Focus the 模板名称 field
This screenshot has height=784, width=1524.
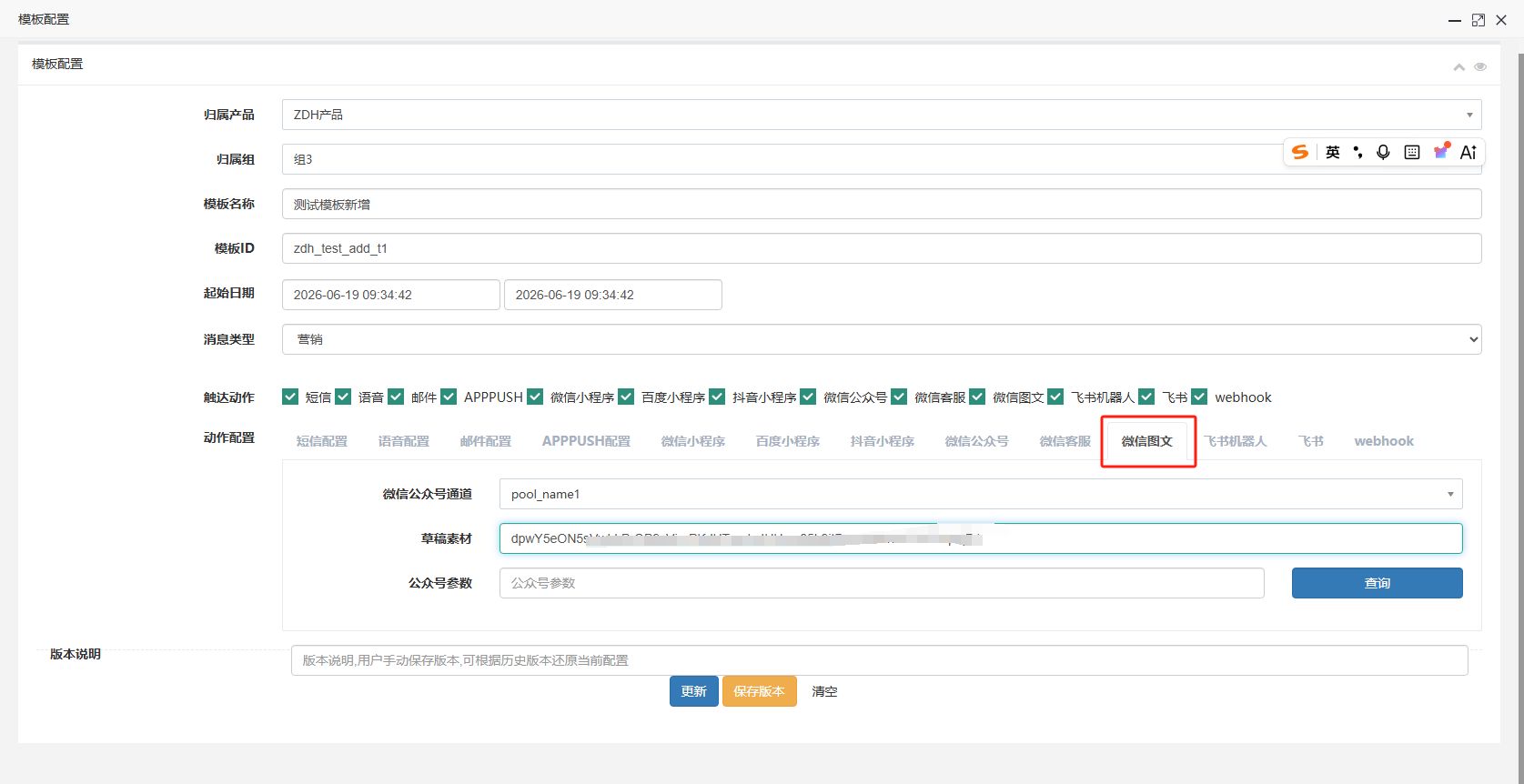coord(882,204)
